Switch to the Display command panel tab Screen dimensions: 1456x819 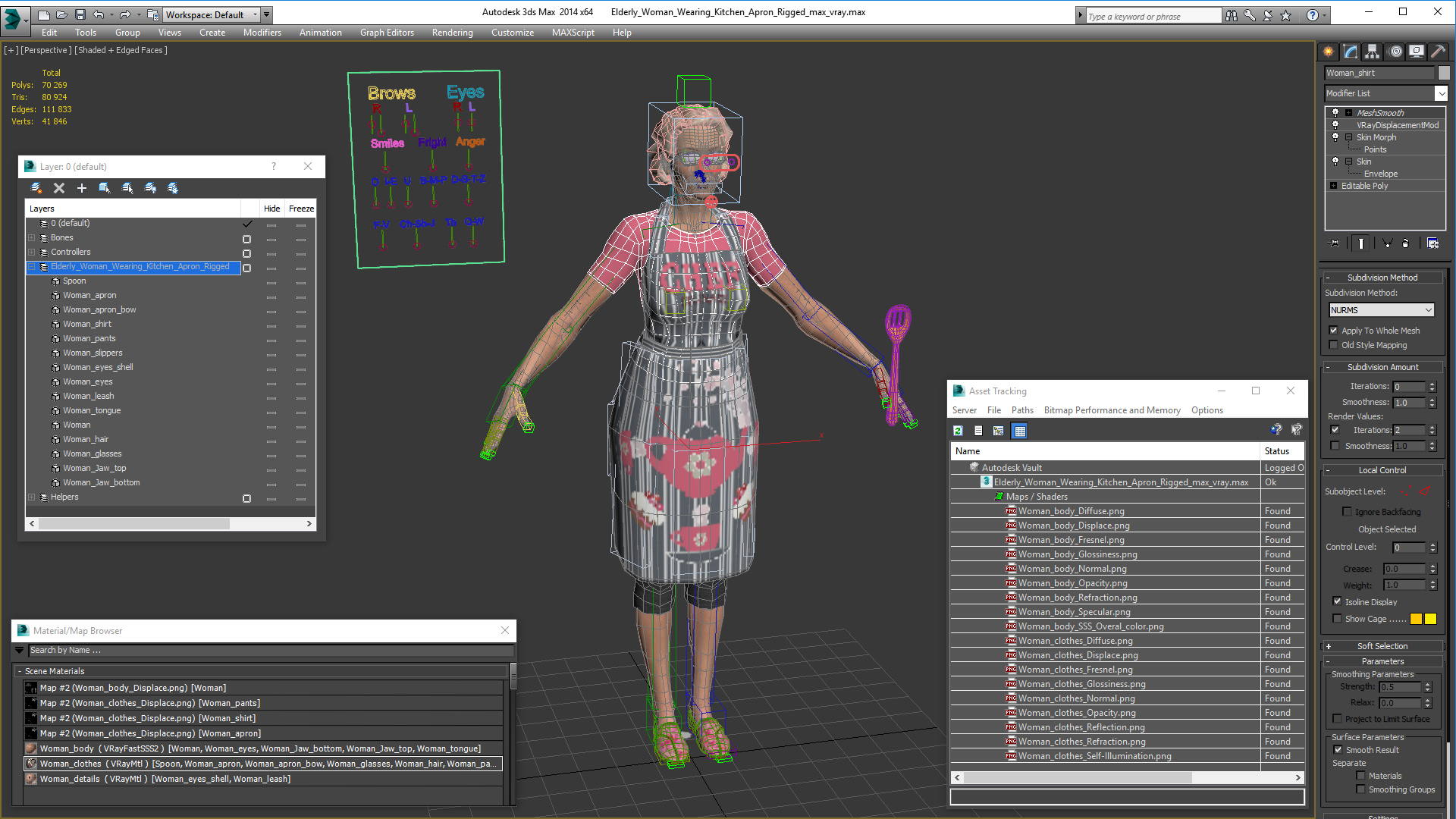pos(1417,52)
